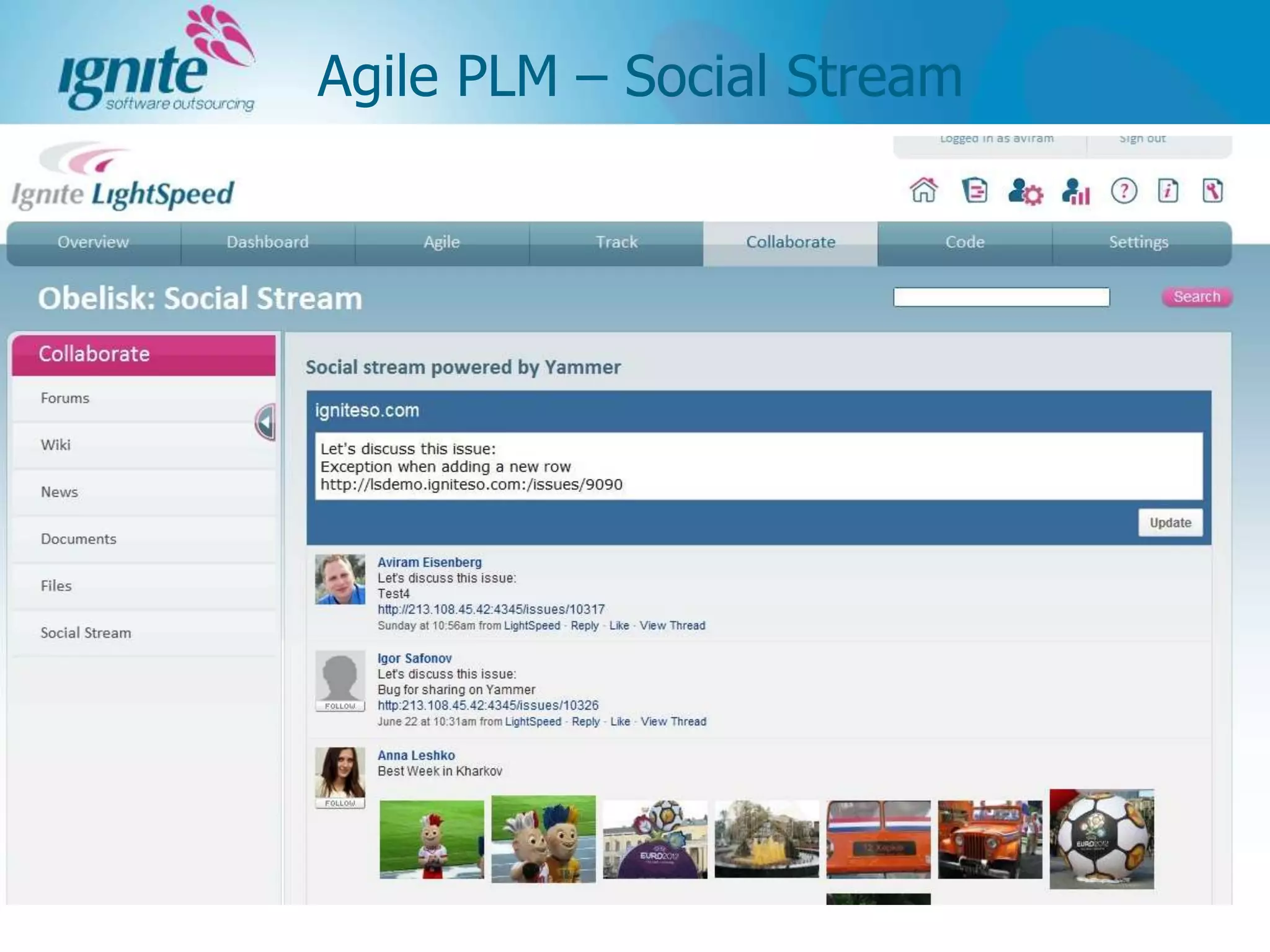Open help question mark icon
1270x952 pixels.
(1124, 191)
